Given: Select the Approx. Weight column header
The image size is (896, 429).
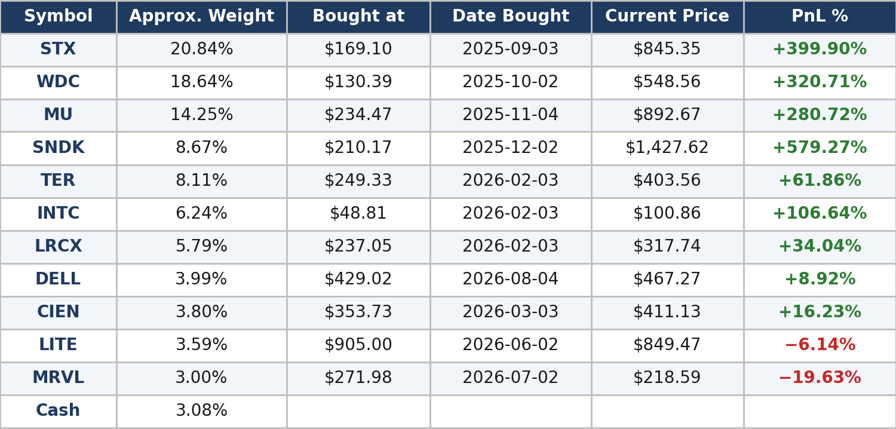Looking at the screenshot, I should (202, 17).
